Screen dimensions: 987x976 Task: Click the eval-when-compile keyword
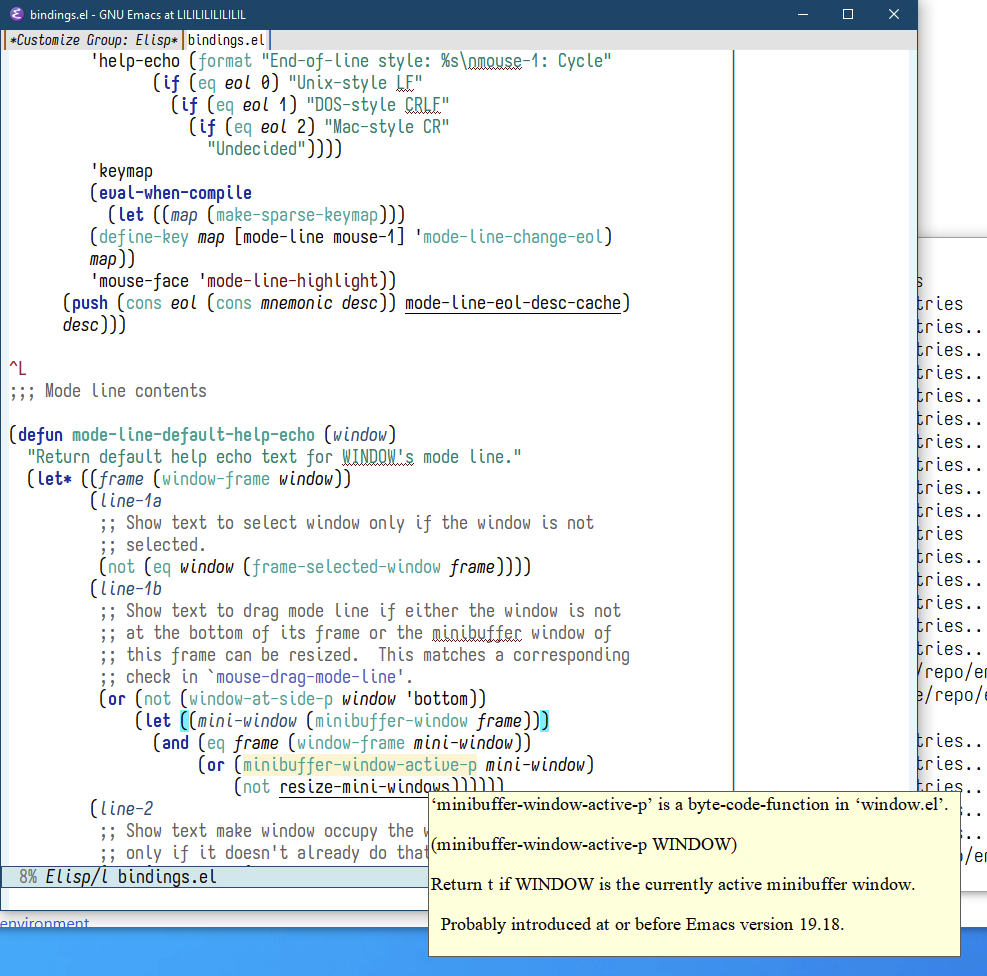175,193
